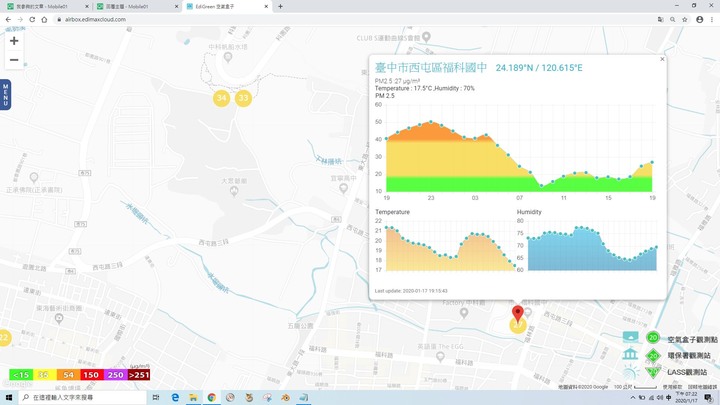This screenshot has width=720, height=405.
Task: Open Blender from the taskbar
Action: (x=285, y=397)
